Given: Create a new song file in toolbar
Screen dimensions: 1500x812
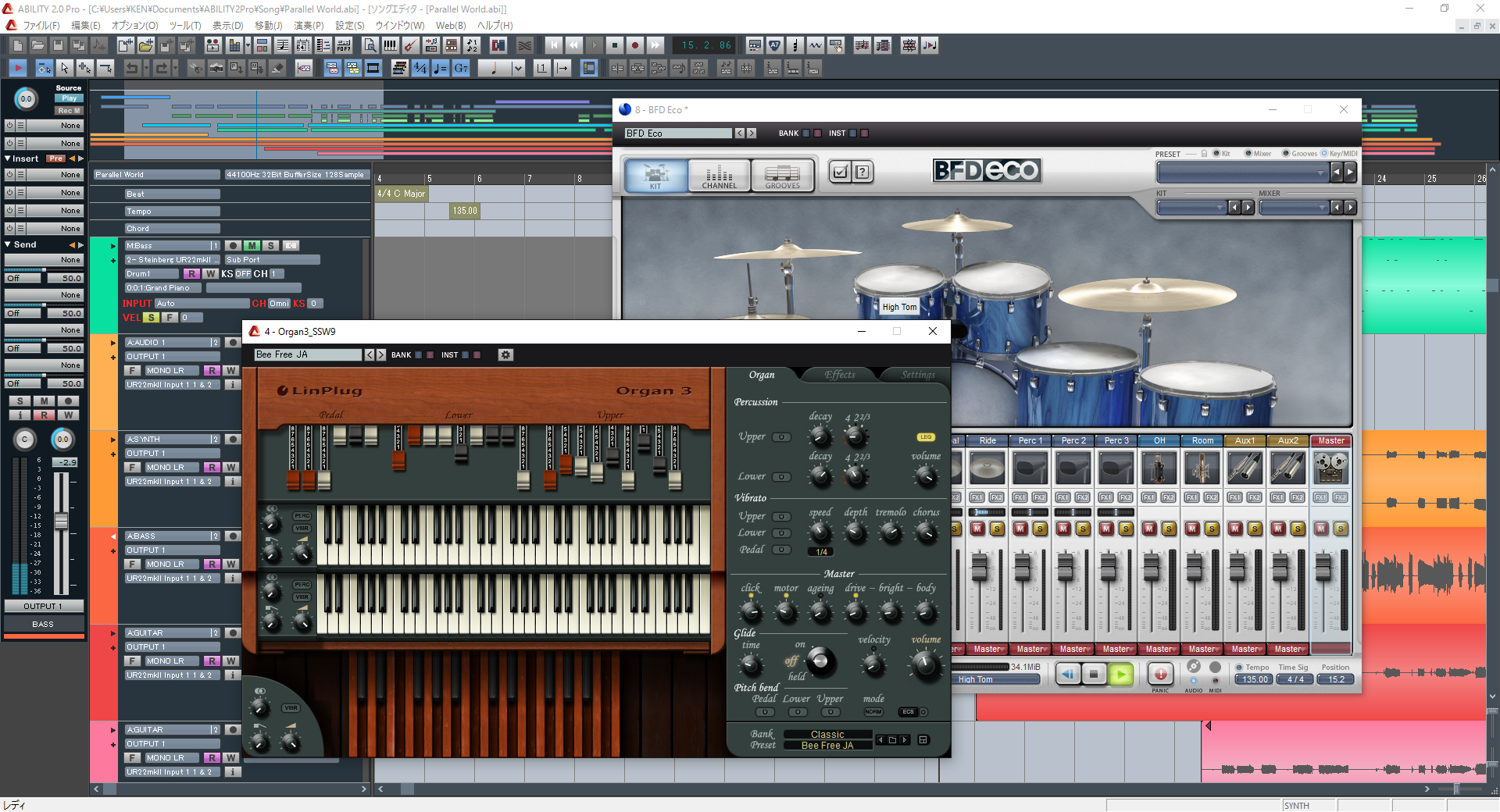Looking at the screenshot, I should (17, 45).
